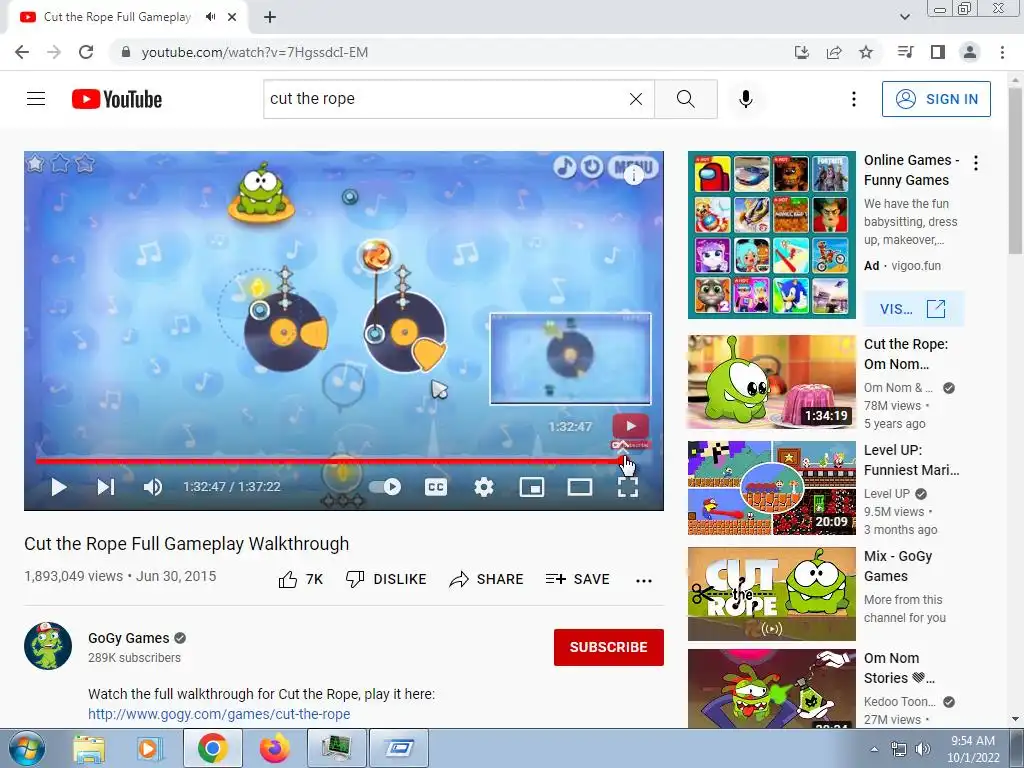Image resolution: width=1024 pixels, height=768 pixels.
Task: Open Windows Media Player taskbar icon
Action: [x=150, y=748]
